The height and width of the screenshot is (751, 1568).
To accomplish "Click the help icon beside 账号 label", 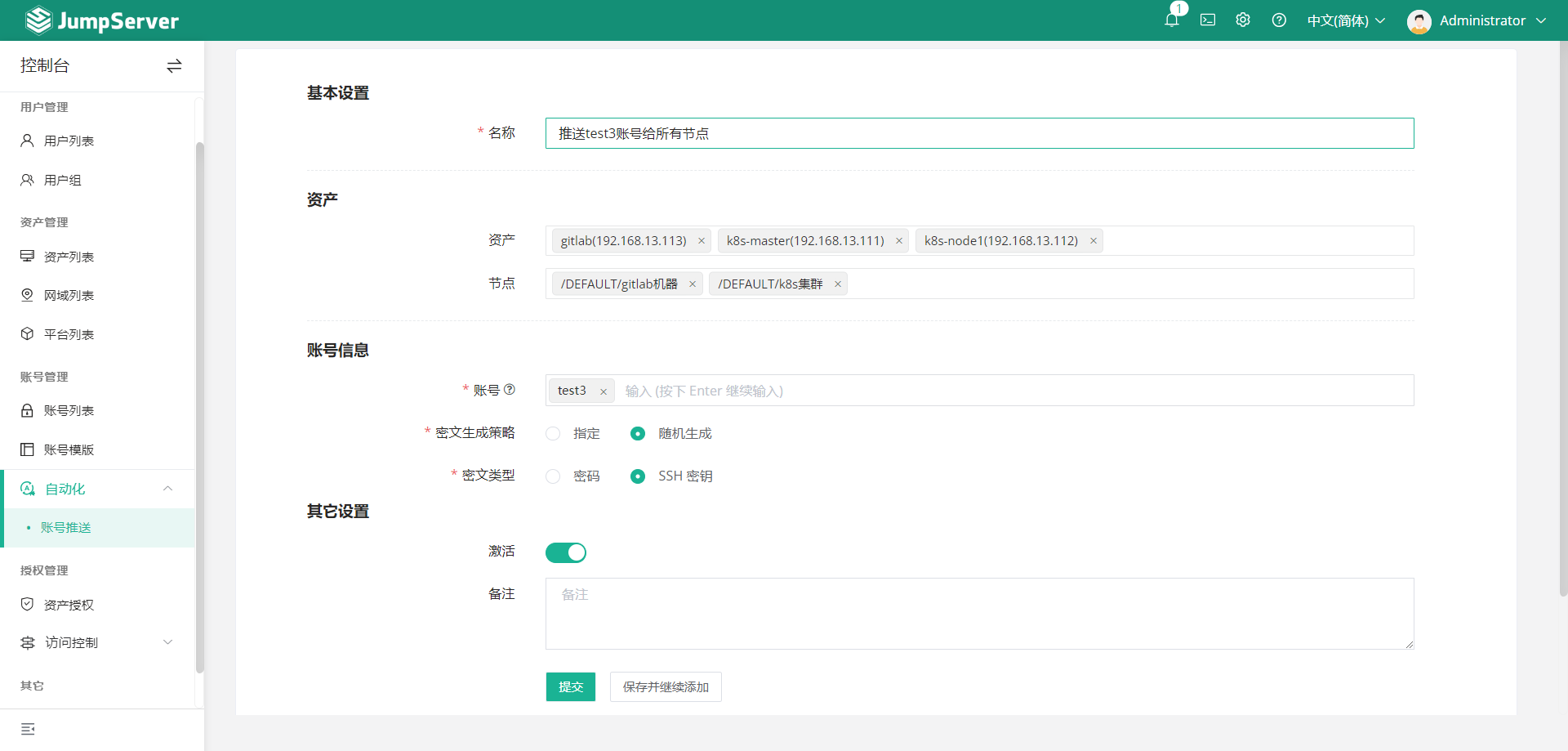I will tap(510, 390).
